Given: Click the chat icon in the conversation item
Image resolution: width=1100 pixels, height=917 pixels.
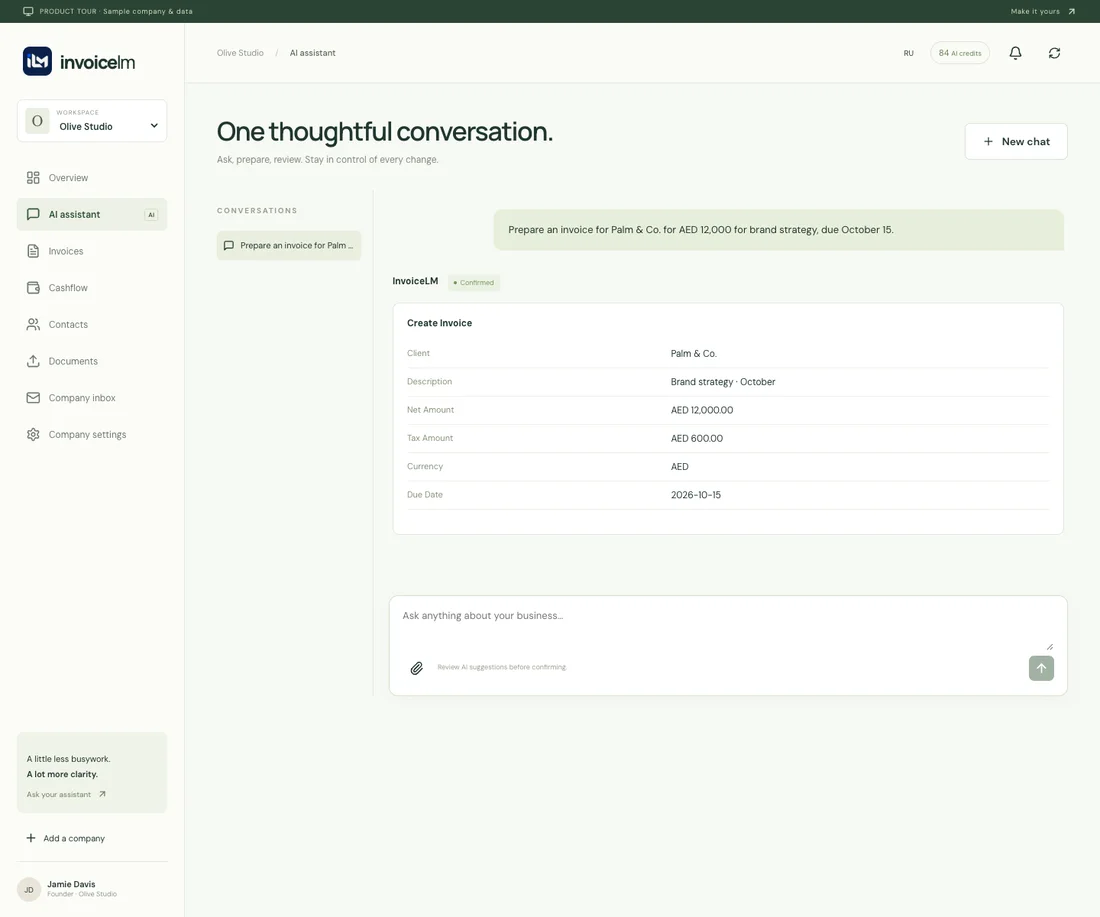Looking at the screenshot, I should [x=229, y=246].
